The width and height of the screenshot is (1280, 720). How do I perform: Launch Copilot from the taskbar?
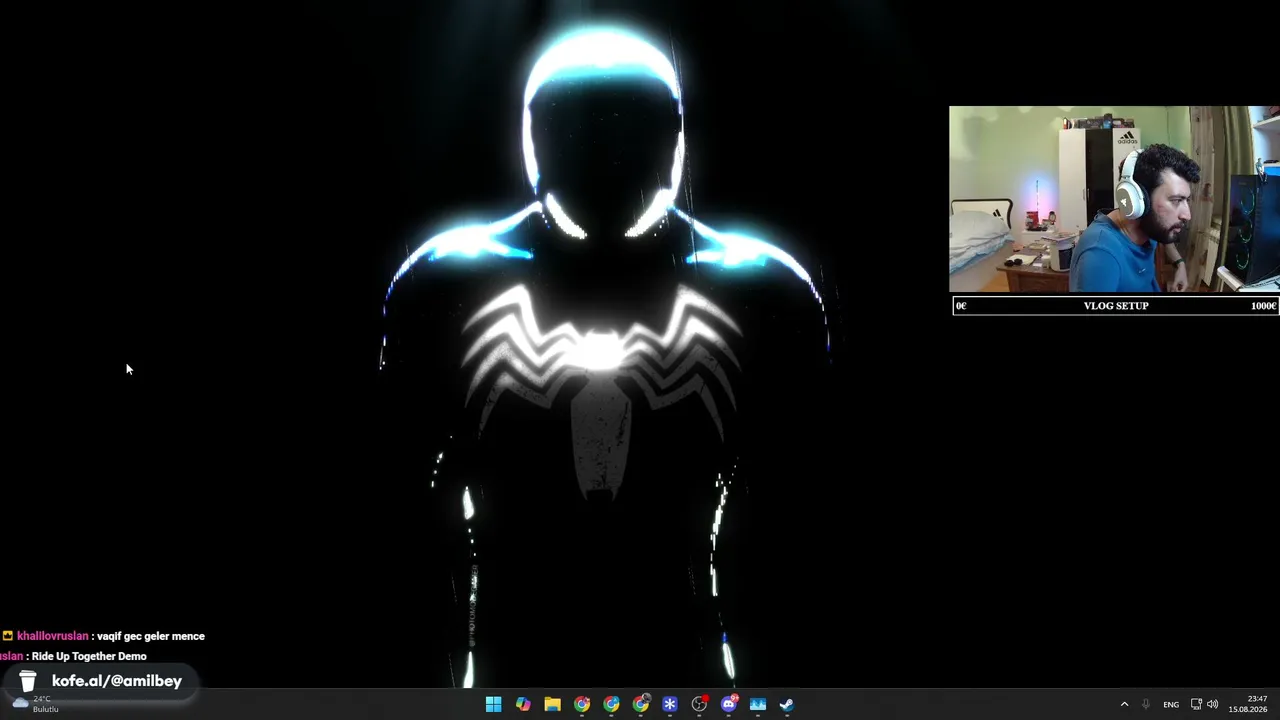(523, 704)
